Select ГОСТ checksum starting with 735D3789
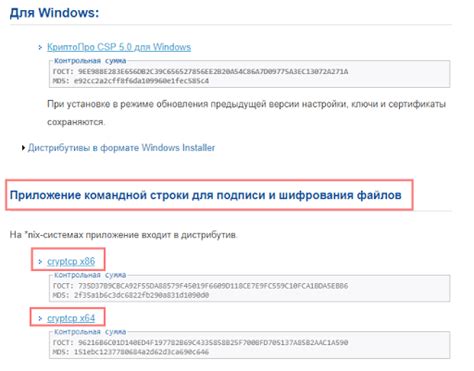Image resolution: width=474 pixels, height=371 pixels. point(200,286)
